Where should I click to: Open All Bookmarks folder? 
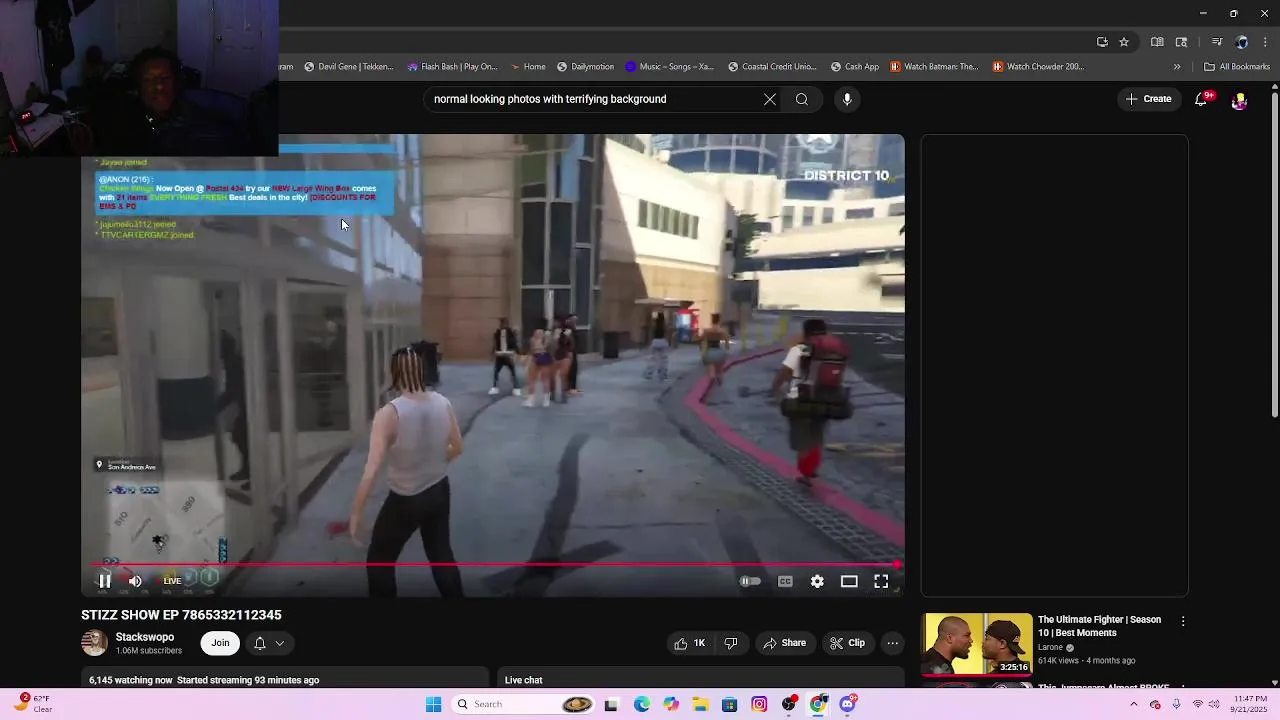coord(1237,67)
